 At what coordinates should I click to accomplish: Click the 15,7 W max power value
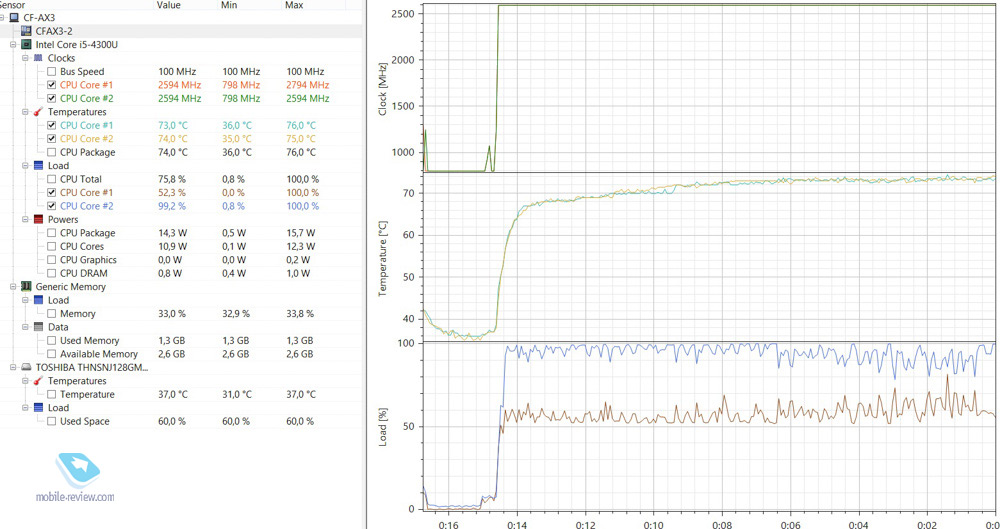pos(300,233)
